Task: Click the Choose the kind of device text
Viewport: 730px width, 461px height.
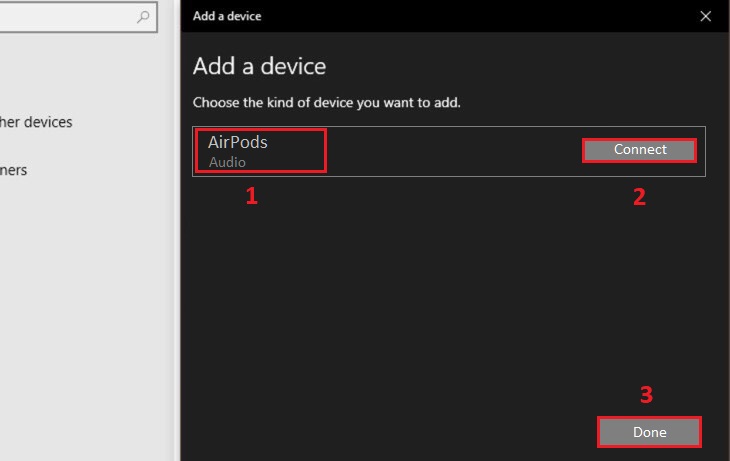Action: pyautogui.click(x=326, y=102)
